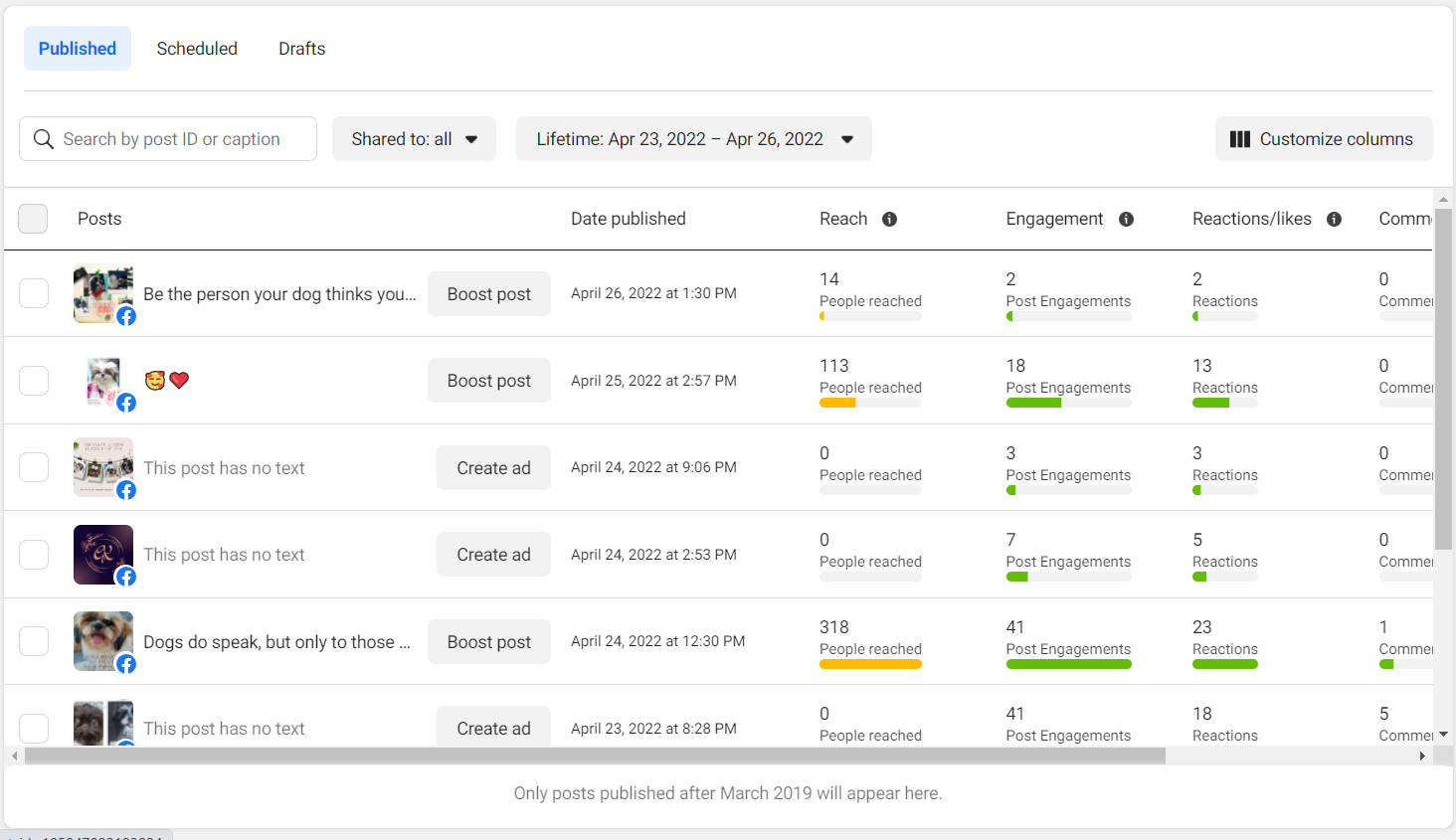Boost the post published April 25
The height and width of the screenshot is (840, 1456).
488,381
